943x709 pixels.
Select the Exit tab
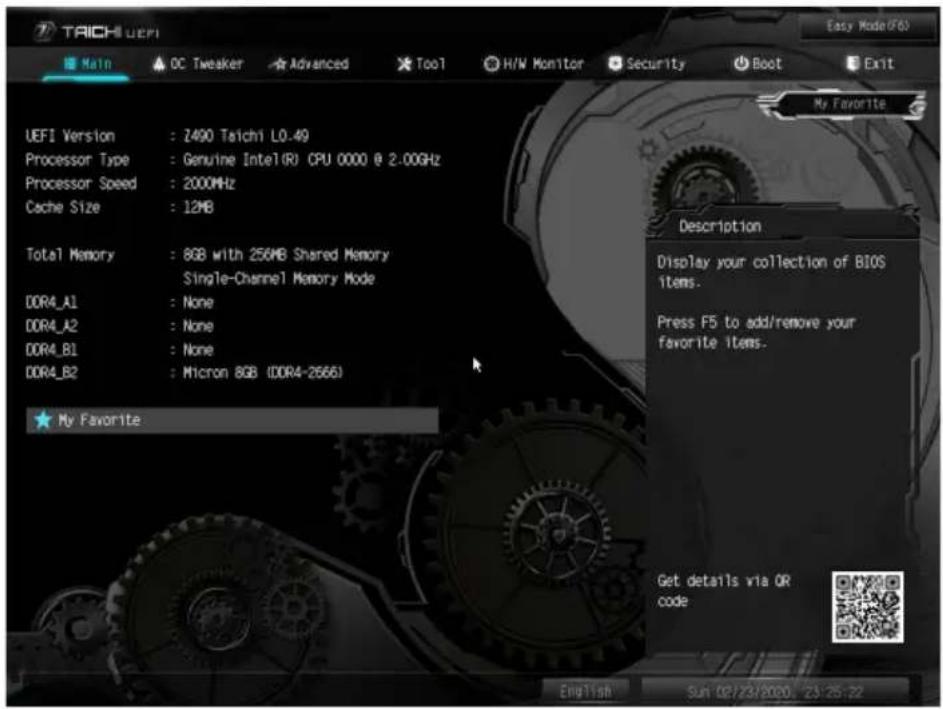870,64
